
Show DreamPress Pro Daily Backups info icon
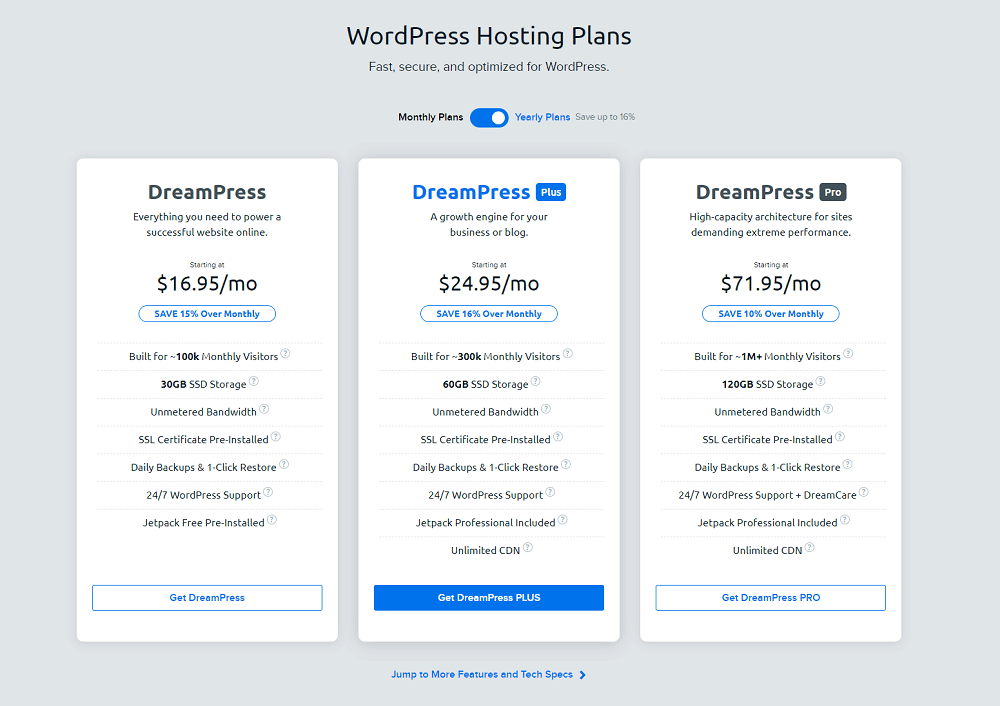coord(848,464)
